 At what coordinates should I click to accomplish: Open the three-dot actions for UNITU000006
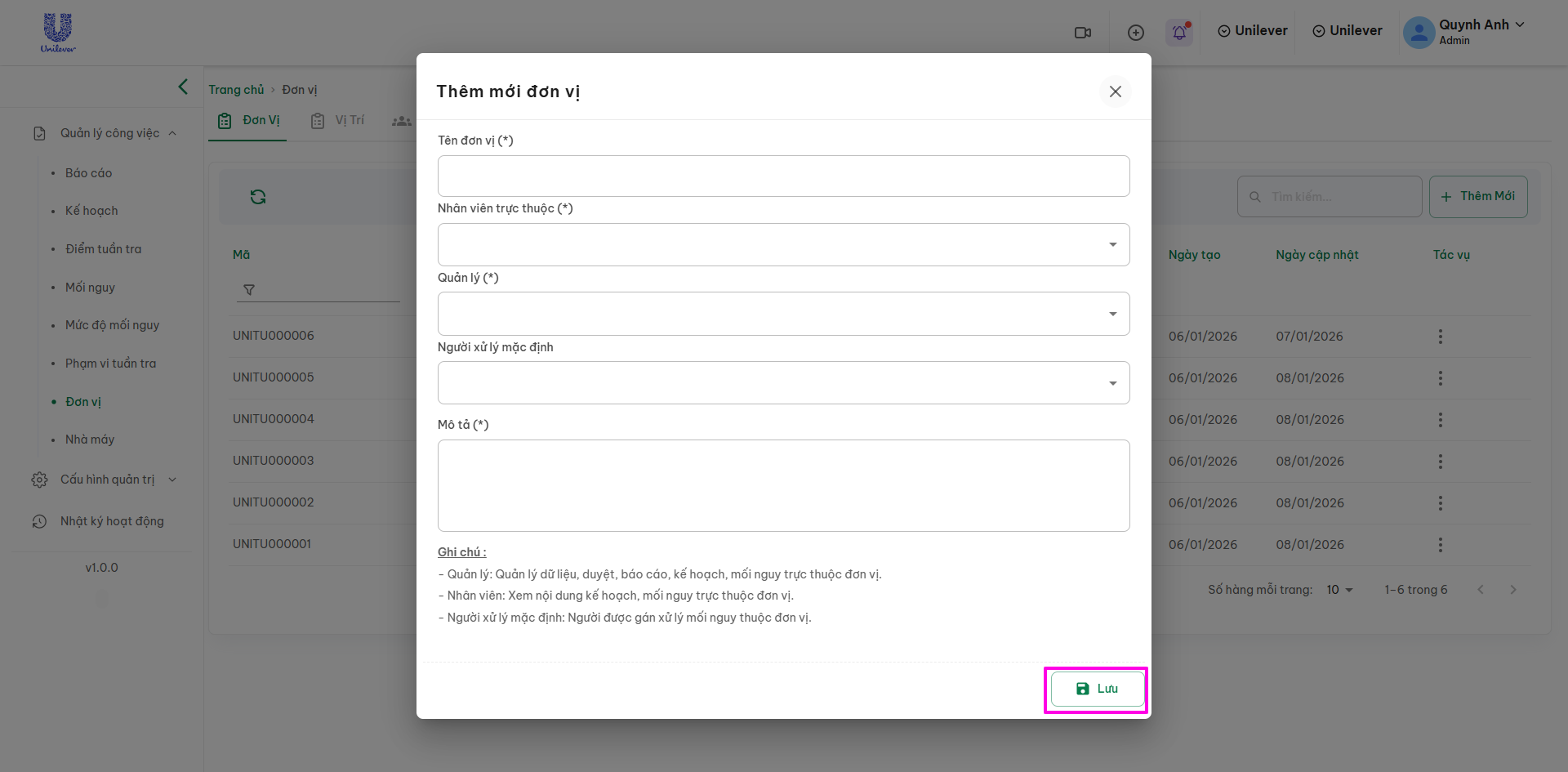(x=1440, y=337)
